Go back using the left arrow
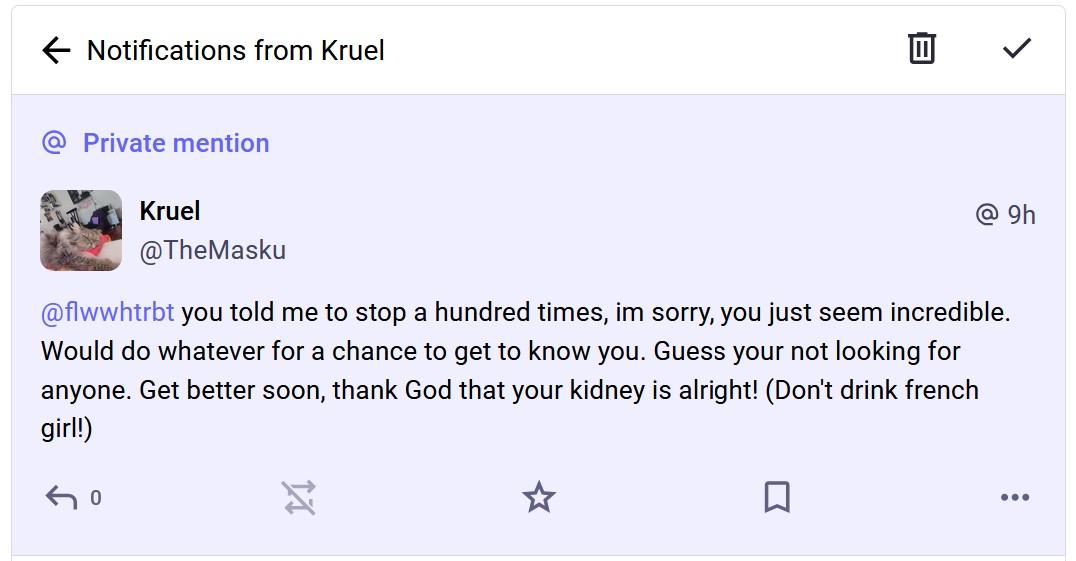The height and width of the screenshot is (561, 1076). click(56, 51)
